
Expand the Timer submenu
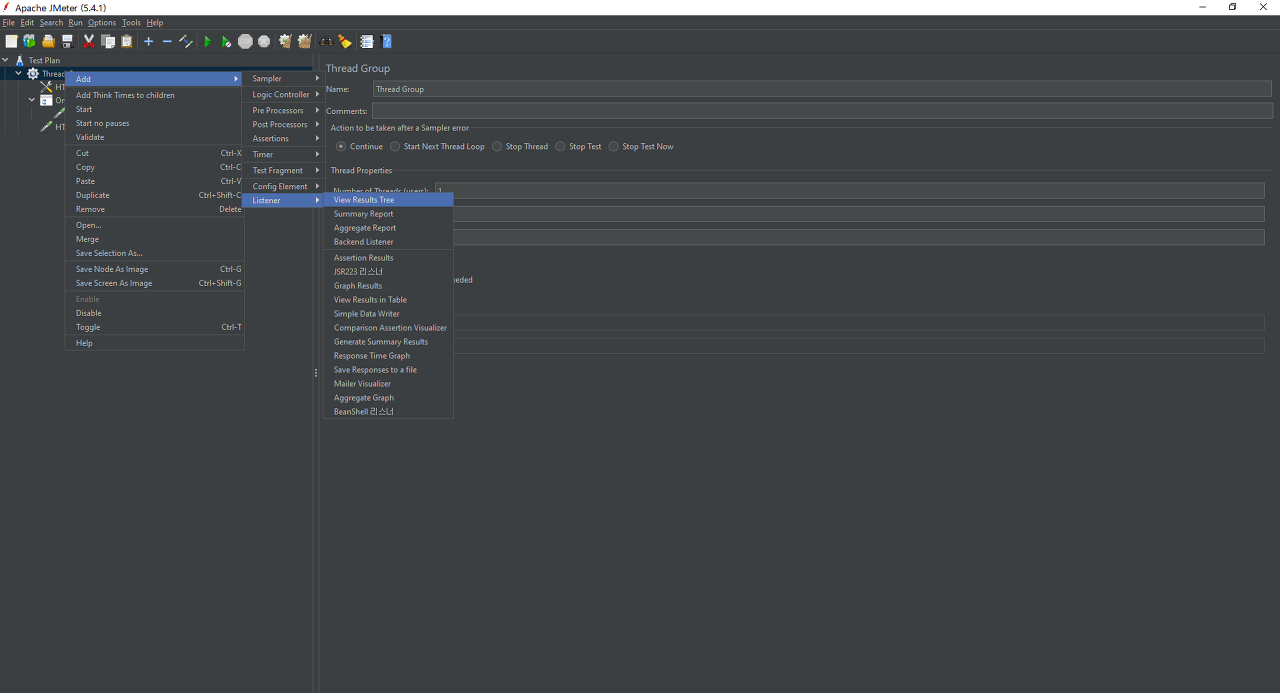click(x=283, y=154)
